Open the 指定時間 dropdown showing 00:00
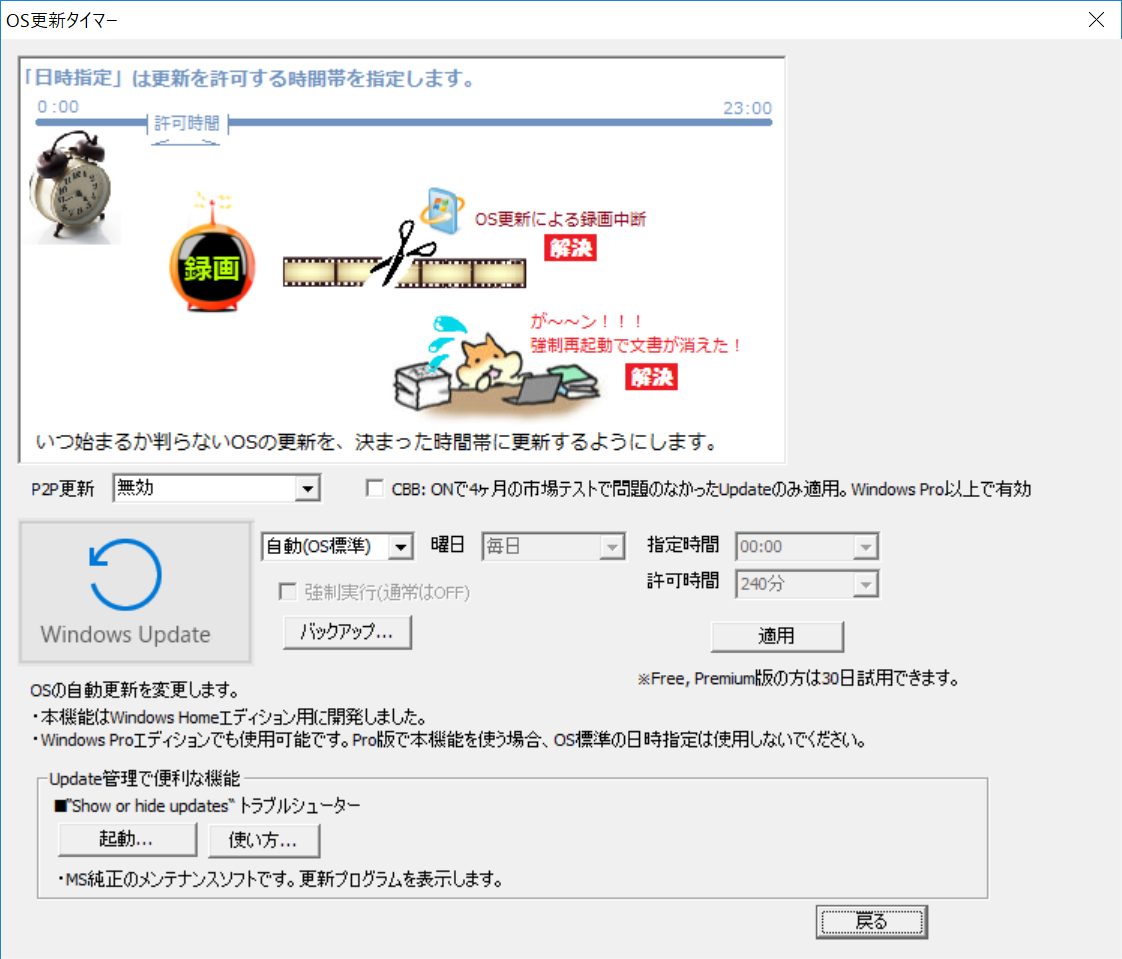1122x959 pixels. 807,547
